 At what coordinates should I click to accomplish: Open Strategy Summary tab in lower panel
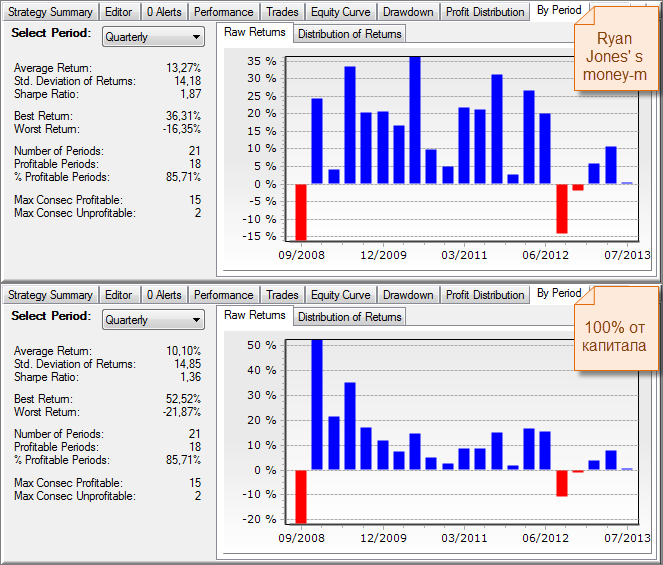pyautogui.click(x=50, y=295)
